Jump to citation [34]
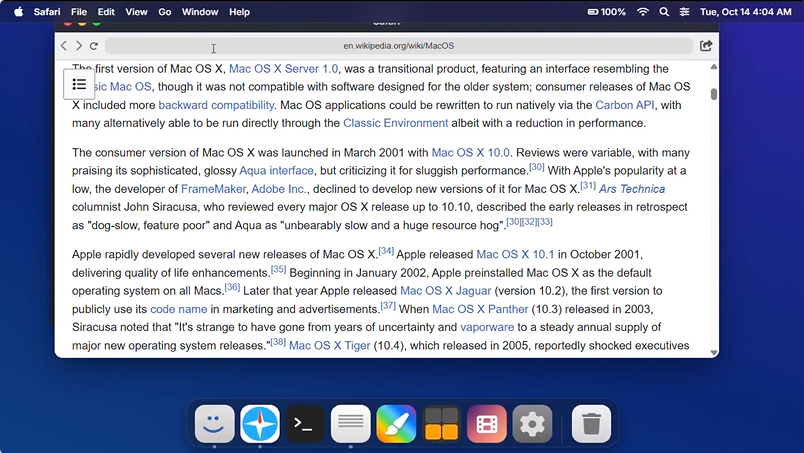 (x=386, y=251)
